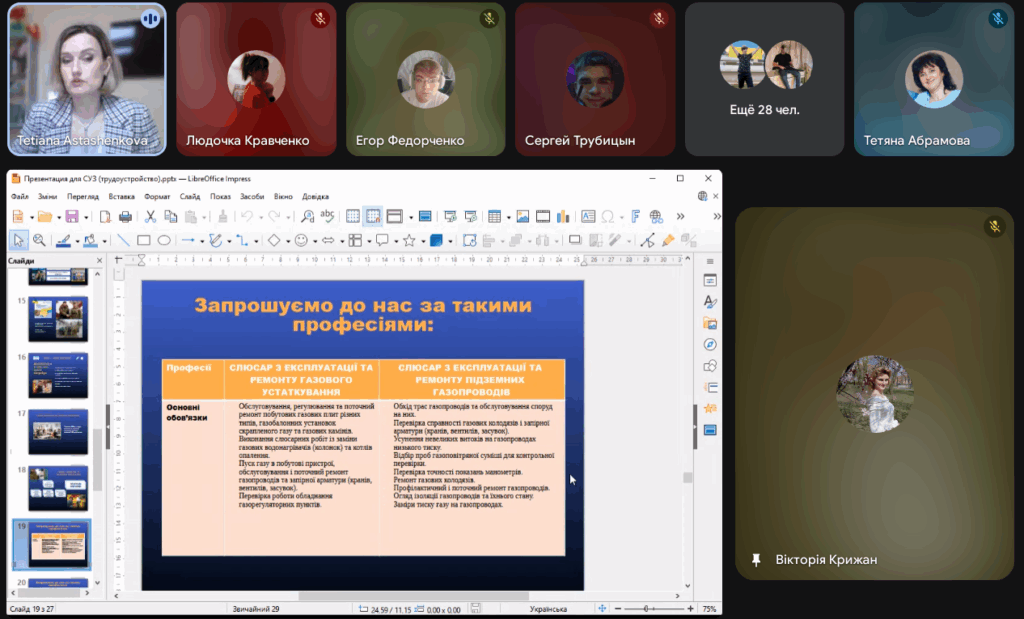Click the Cut scissors icon

[150, 216]
